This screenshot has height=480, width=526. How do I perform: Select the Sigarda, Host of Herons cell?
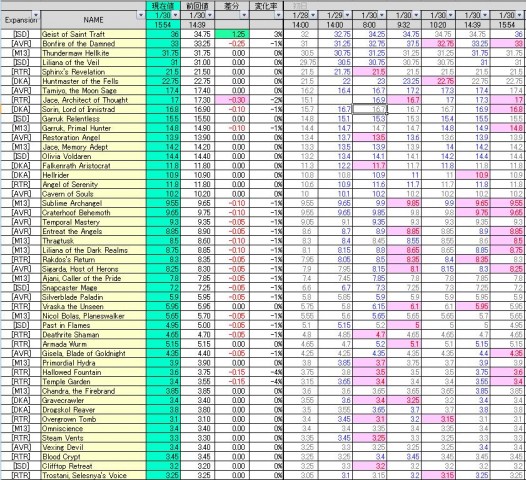(93, 269)
